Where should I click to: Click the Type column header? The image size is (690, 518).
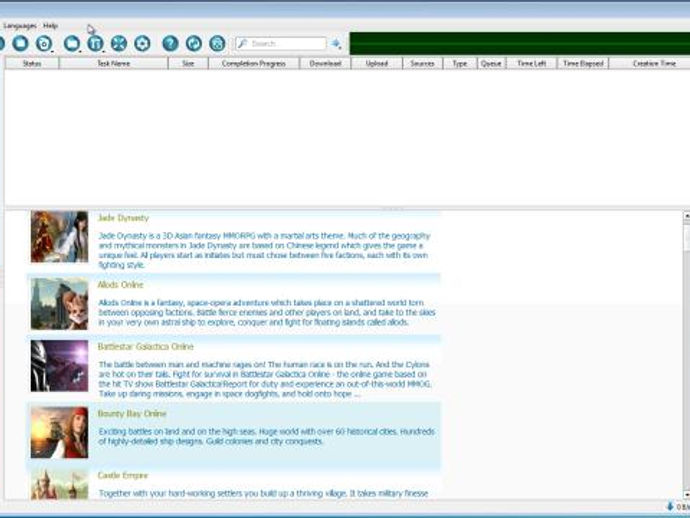pos(460,63)
